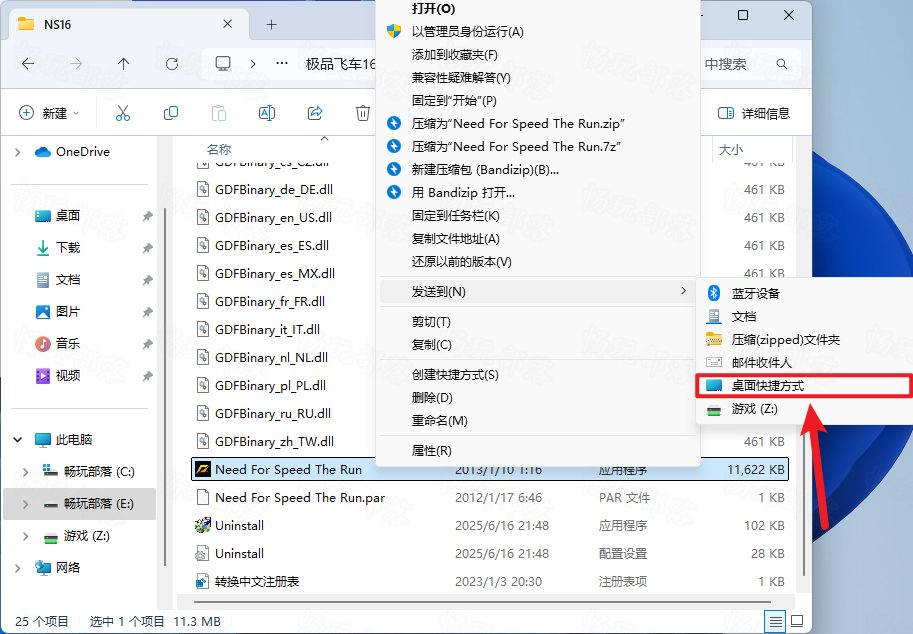Refresh the current folder view
The image size is (913, 634).
[x=172, y=64]
